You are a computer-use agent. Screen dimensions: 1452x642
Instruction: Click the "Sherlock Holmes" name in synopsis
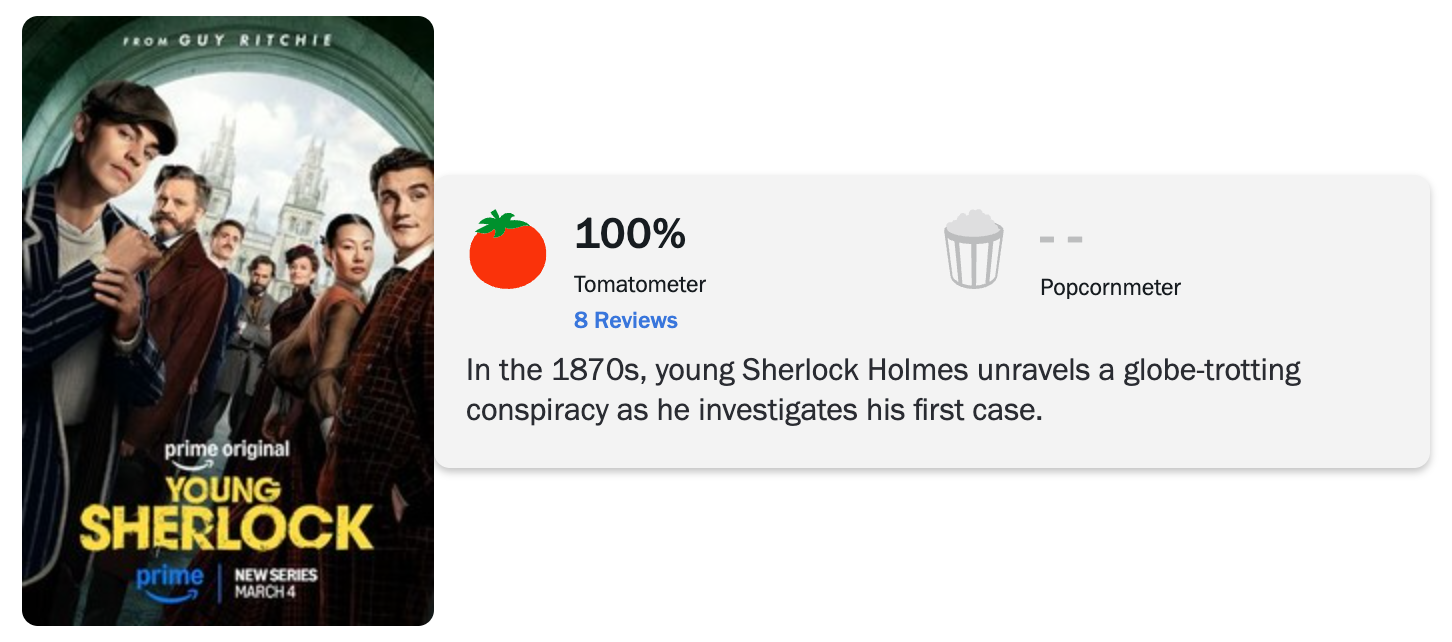tap(855, 370)
